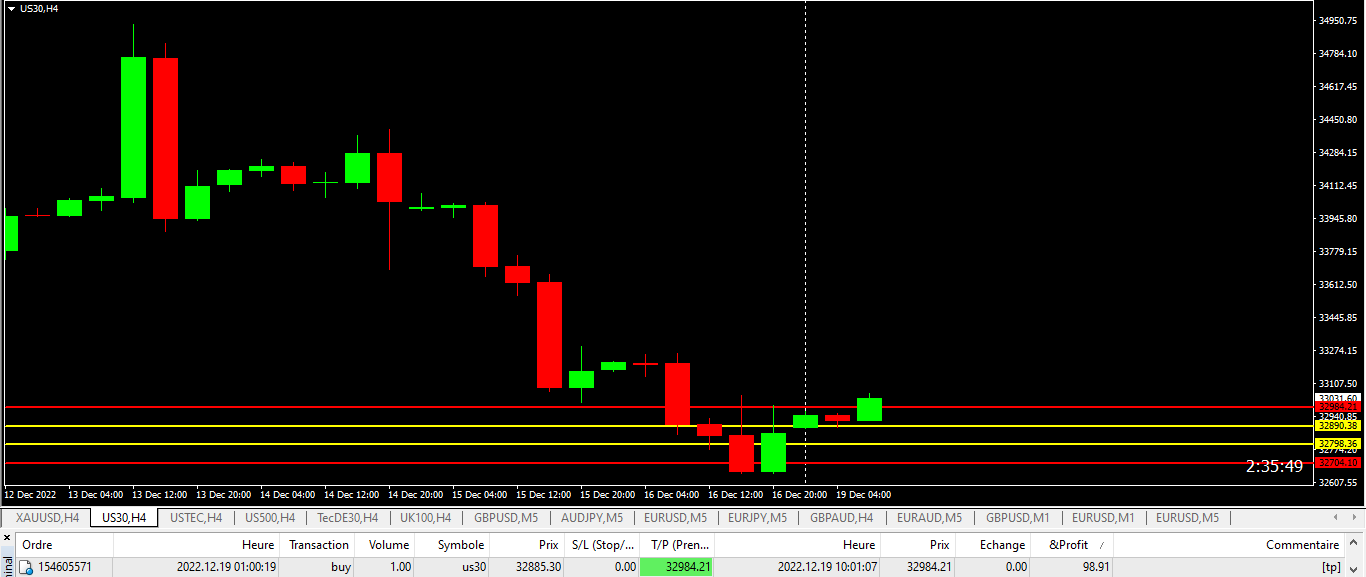Click close time 2022.12.19 10:01:07

827,567
